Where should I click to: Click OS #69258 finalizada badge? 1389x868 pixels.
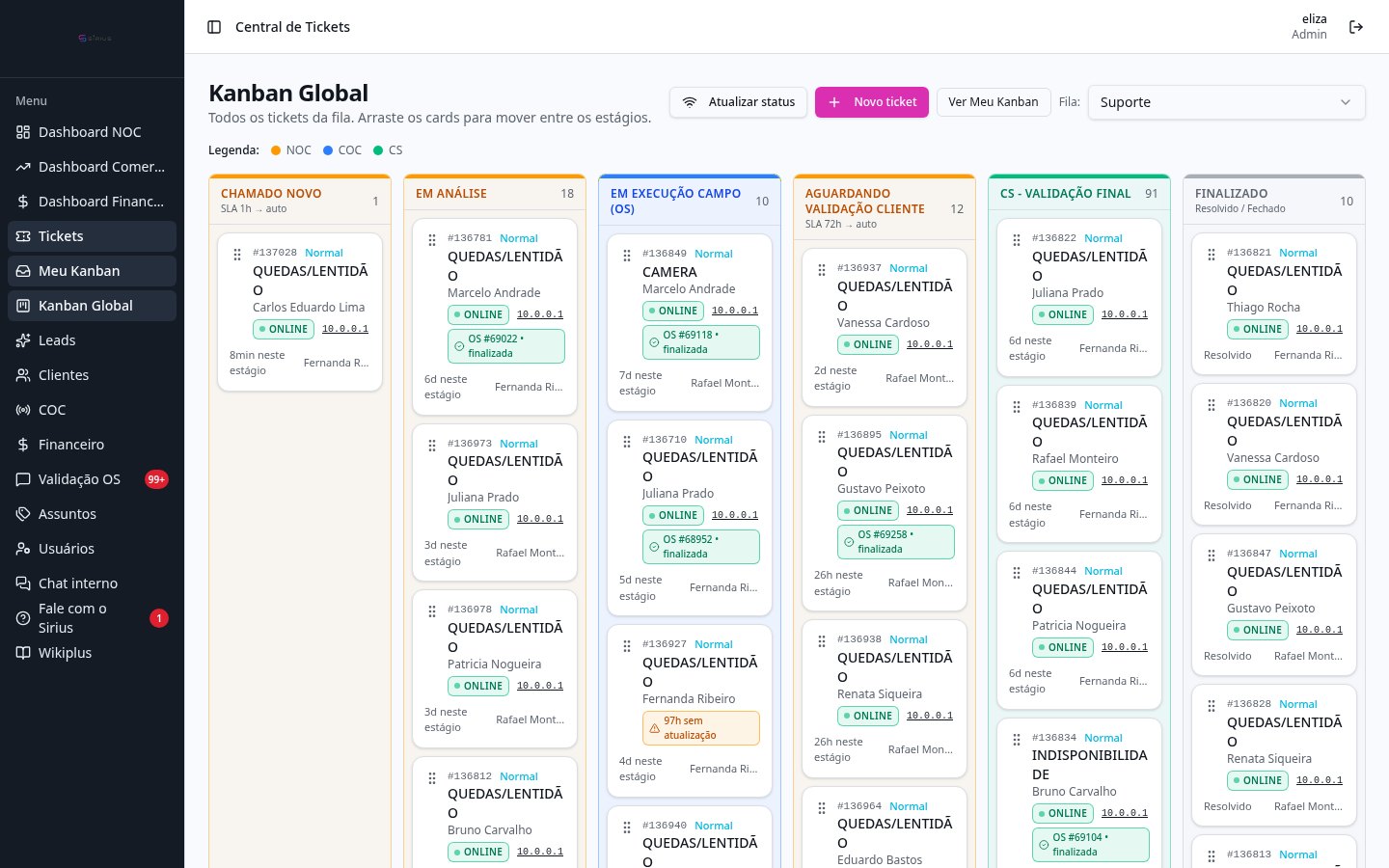tap(896, 542)
